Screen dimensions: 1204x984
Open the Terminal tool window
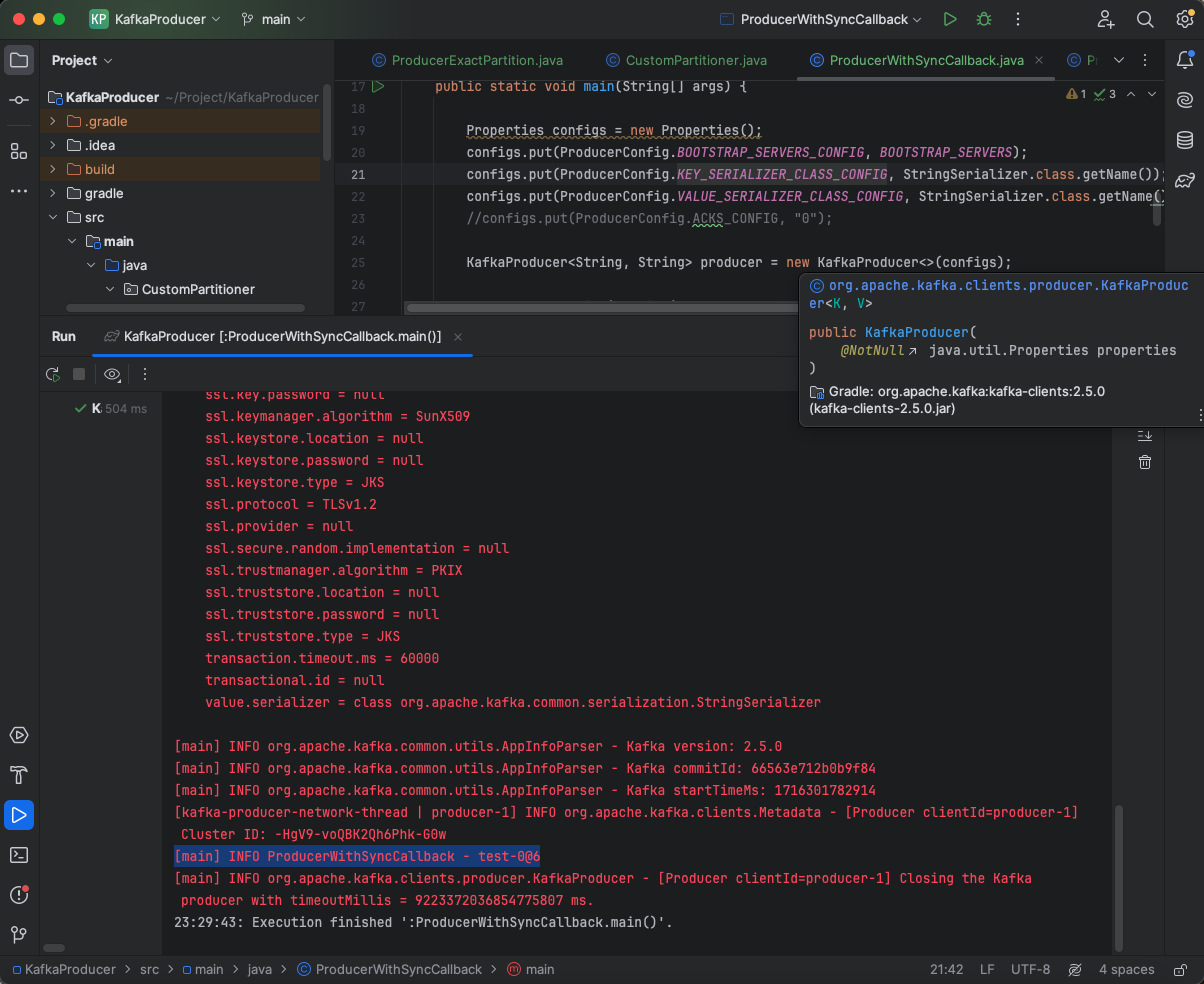coord(19,855)
